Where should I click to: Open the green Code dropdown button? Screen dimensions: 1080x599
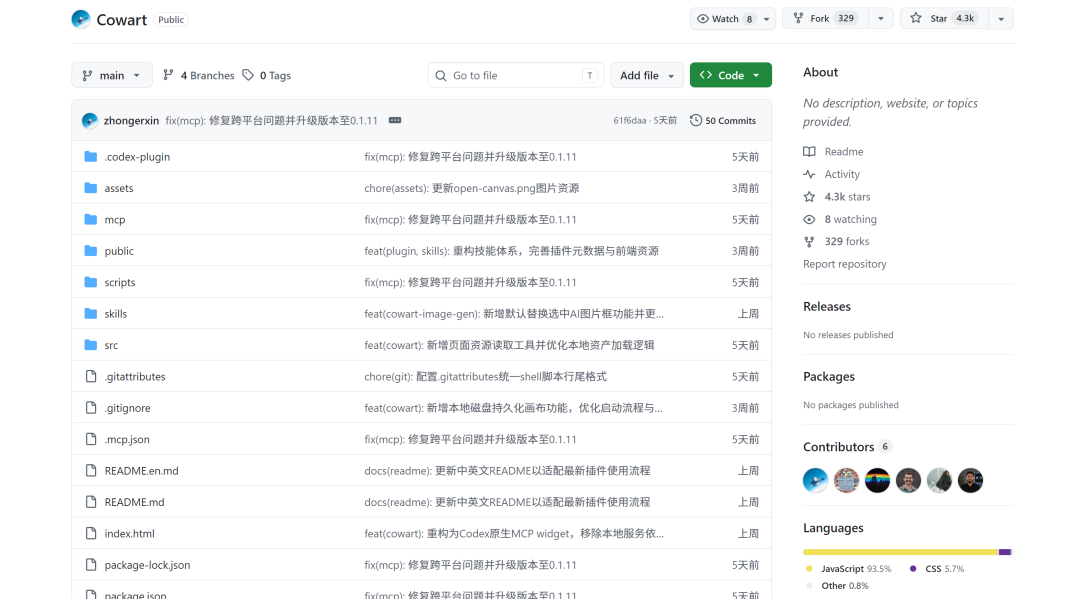[x=731, y=75]
